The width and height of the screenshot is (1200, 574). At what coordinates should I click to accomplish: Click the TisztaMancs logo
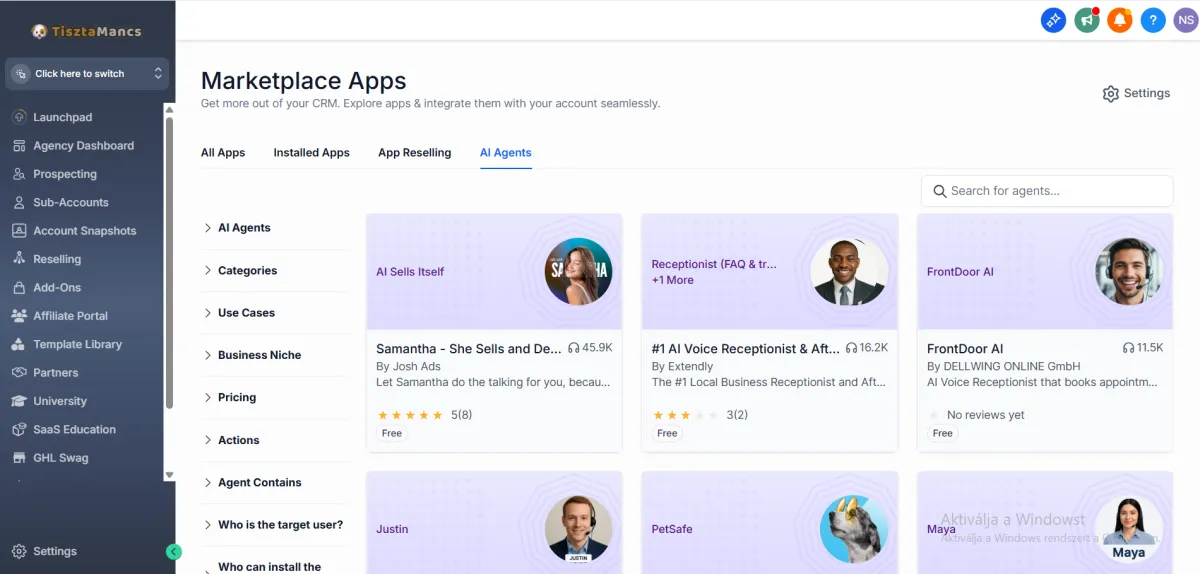pos(86,31)
